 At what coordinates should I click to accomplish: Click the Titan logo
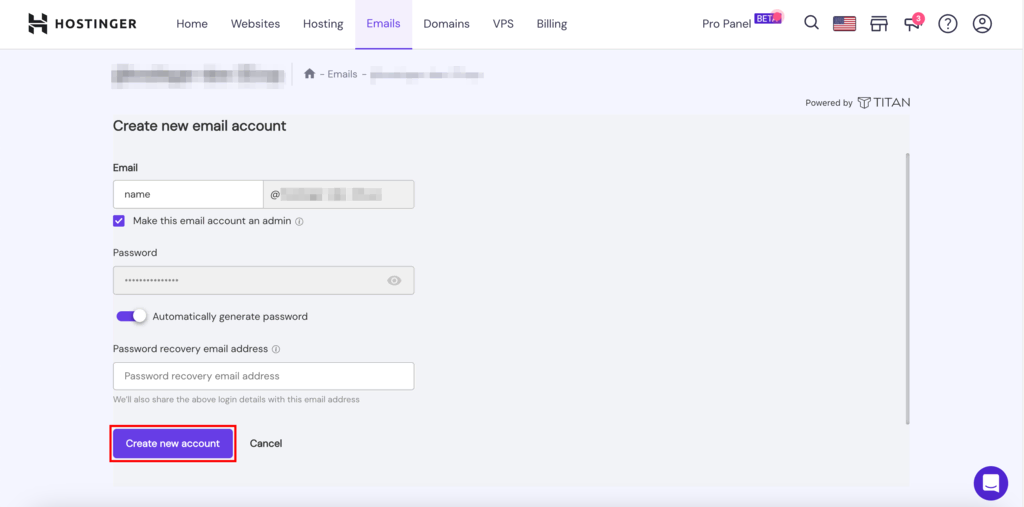click(884, 103)
